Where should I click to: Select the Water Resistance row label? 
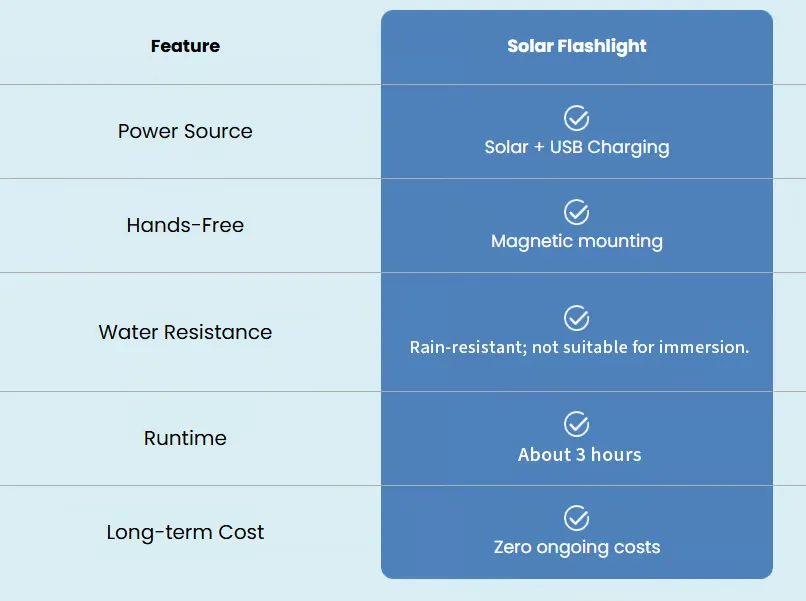coord(185,332)
